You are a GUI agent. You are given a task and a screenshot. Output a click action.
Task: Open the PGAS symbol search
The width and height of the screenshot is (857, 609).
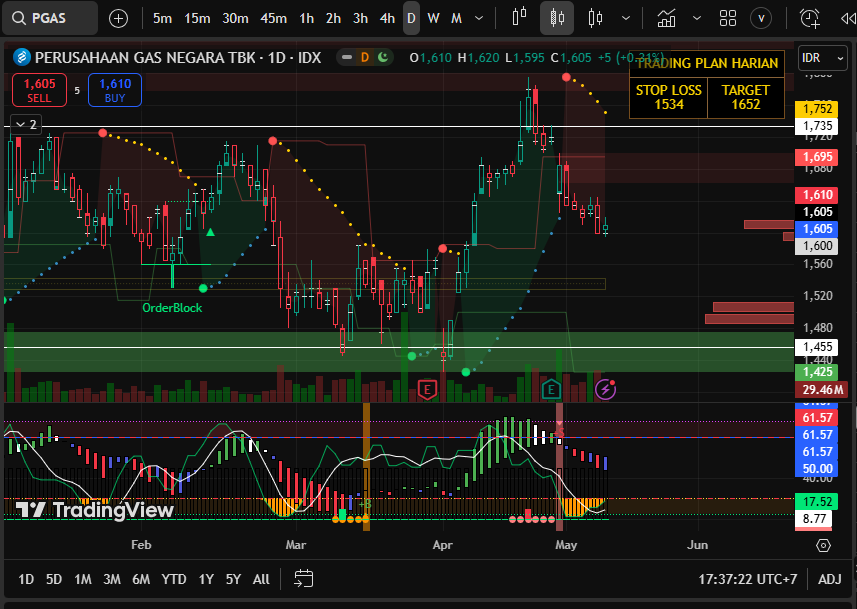coord(50,18)
